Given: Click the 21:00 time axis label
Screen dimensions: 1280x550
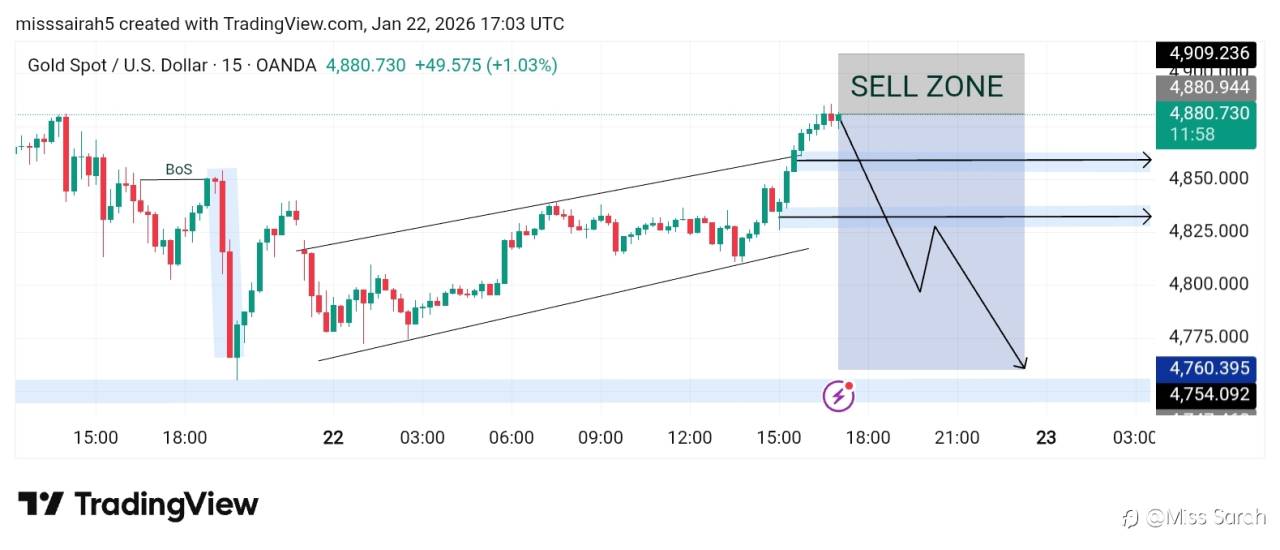Looking at the screenshot, I should (957, 437).
